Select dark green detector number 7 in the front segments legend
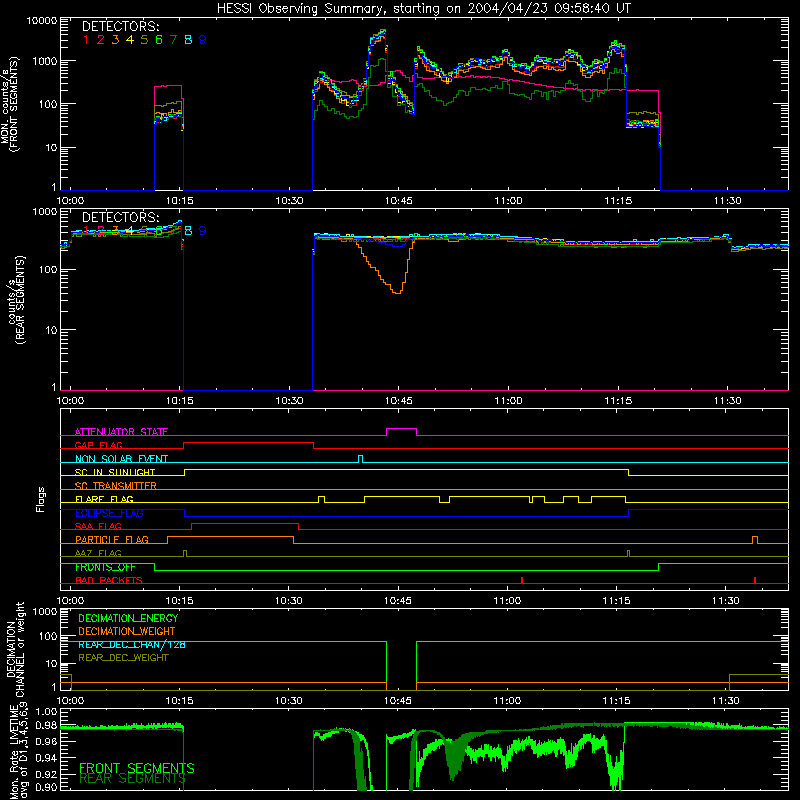Image resolution: width=800 pixels, height=800 pixels. 173,40
